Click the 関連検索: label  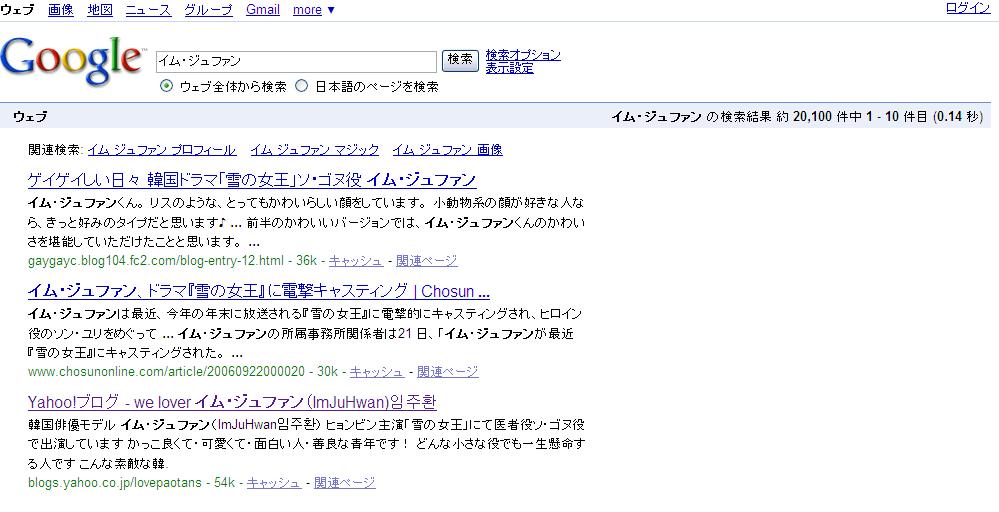(x=55, y=150)
